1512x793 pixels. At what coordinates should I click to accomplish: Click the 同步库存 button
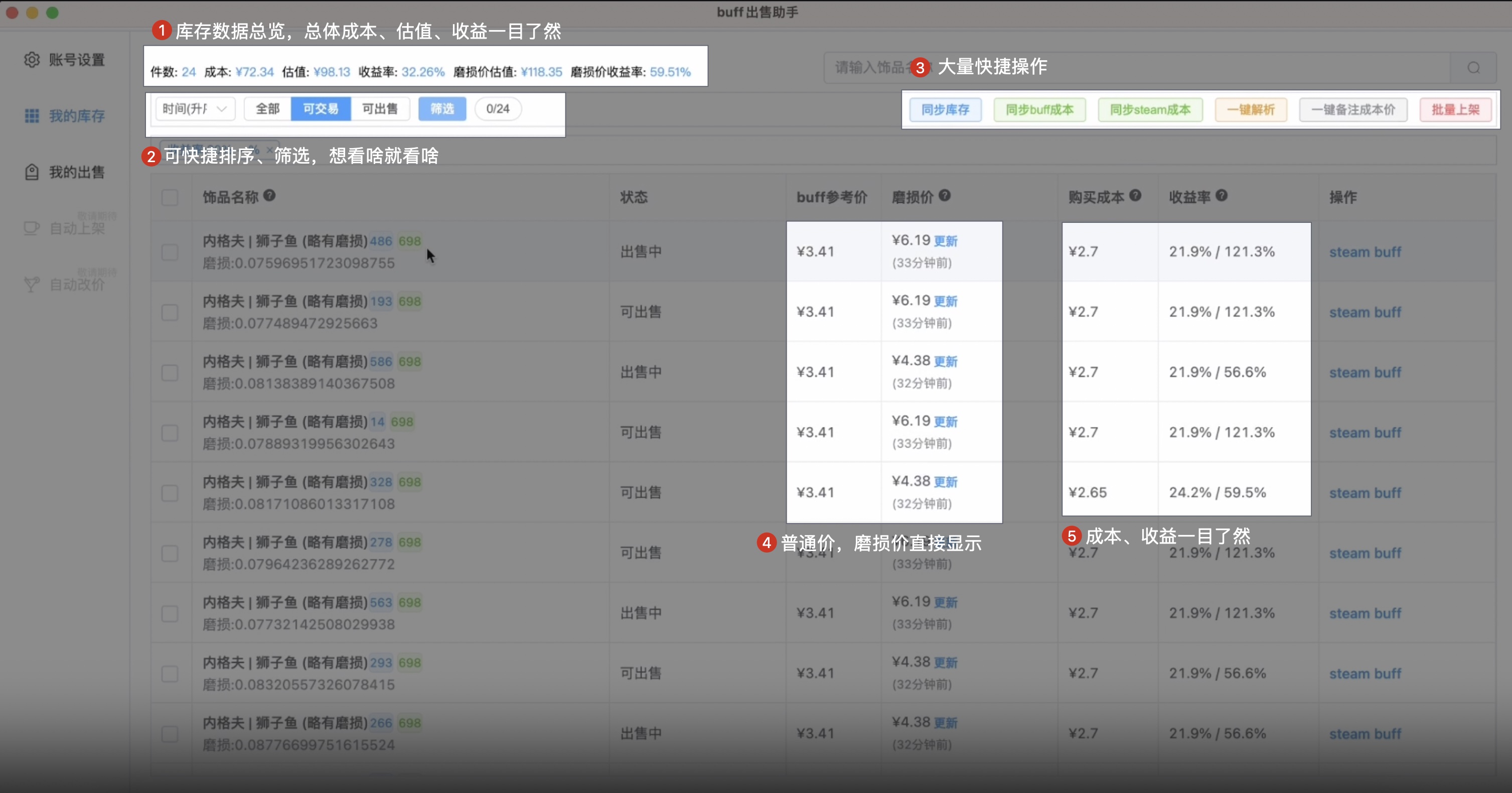[x=945, y=110]
